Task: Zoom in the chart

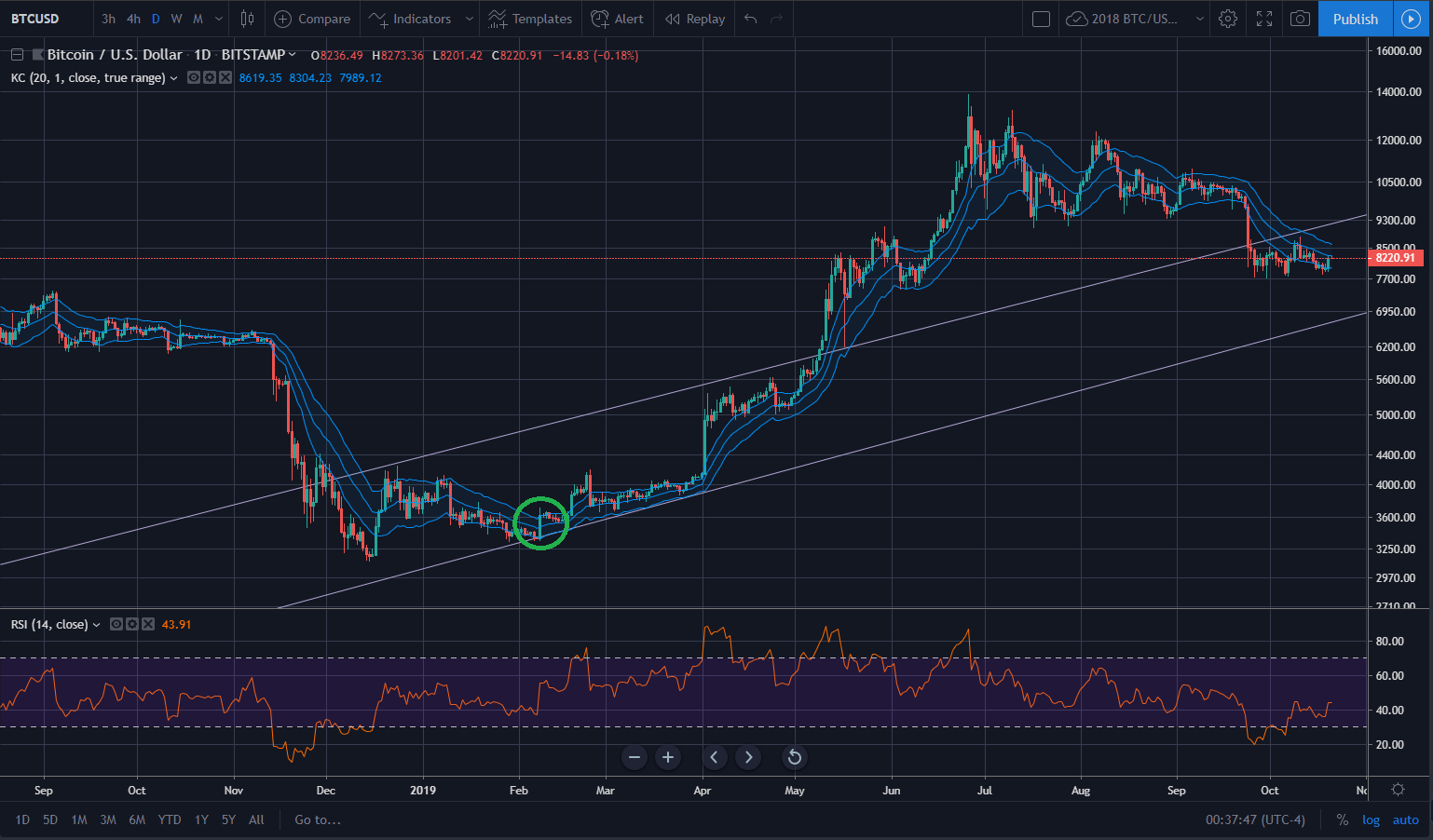Action: click(668, 757)
